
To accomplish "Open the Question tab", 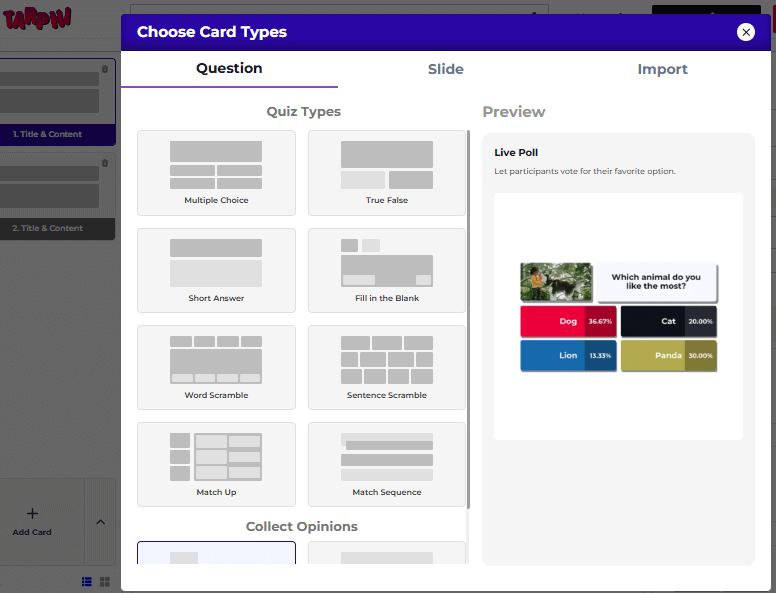I will coord(229,69).
